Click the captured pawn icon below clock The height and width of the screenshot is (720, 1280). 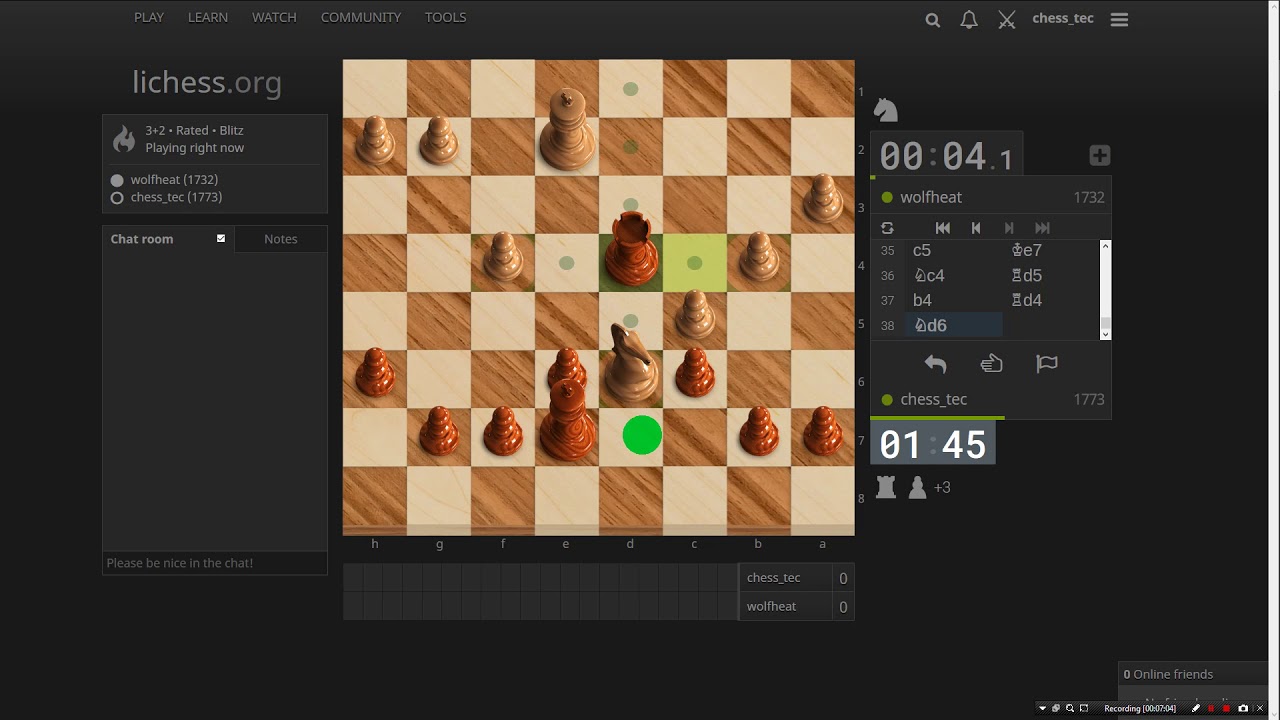(x=917, y=487)
